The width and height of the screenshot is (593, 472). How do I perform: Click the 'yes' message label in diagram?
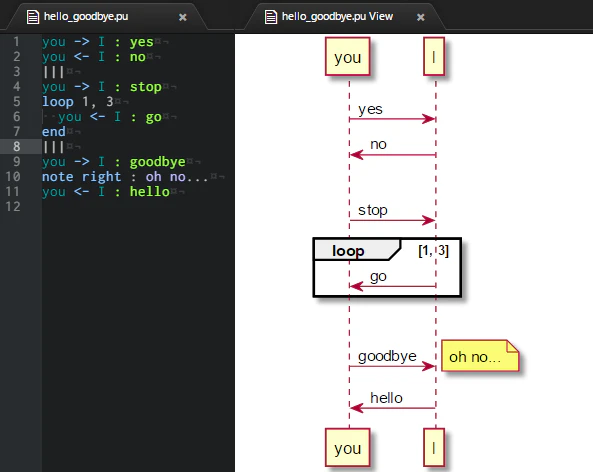pyautogui.click(x=370, y=109)
